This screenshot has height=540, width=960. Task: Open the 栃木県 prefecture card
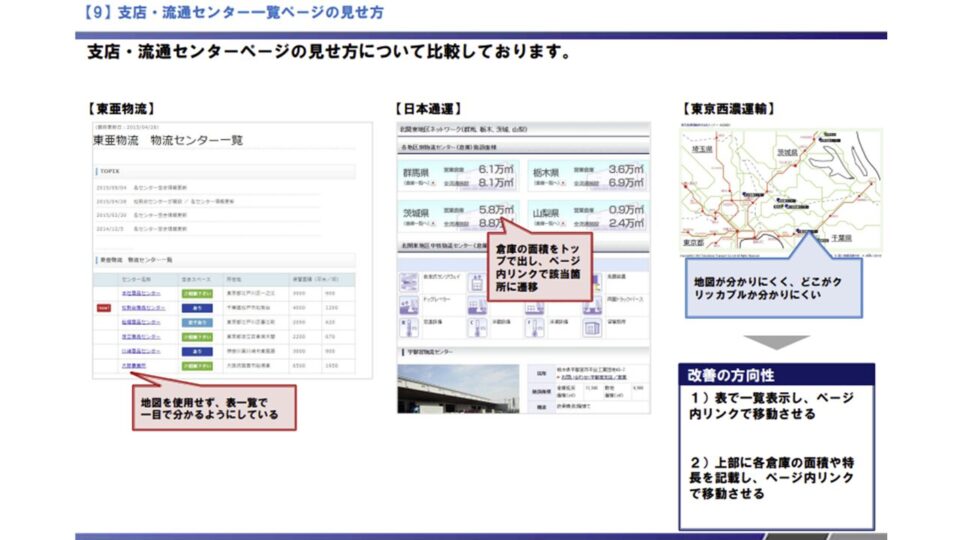(588, 176)
